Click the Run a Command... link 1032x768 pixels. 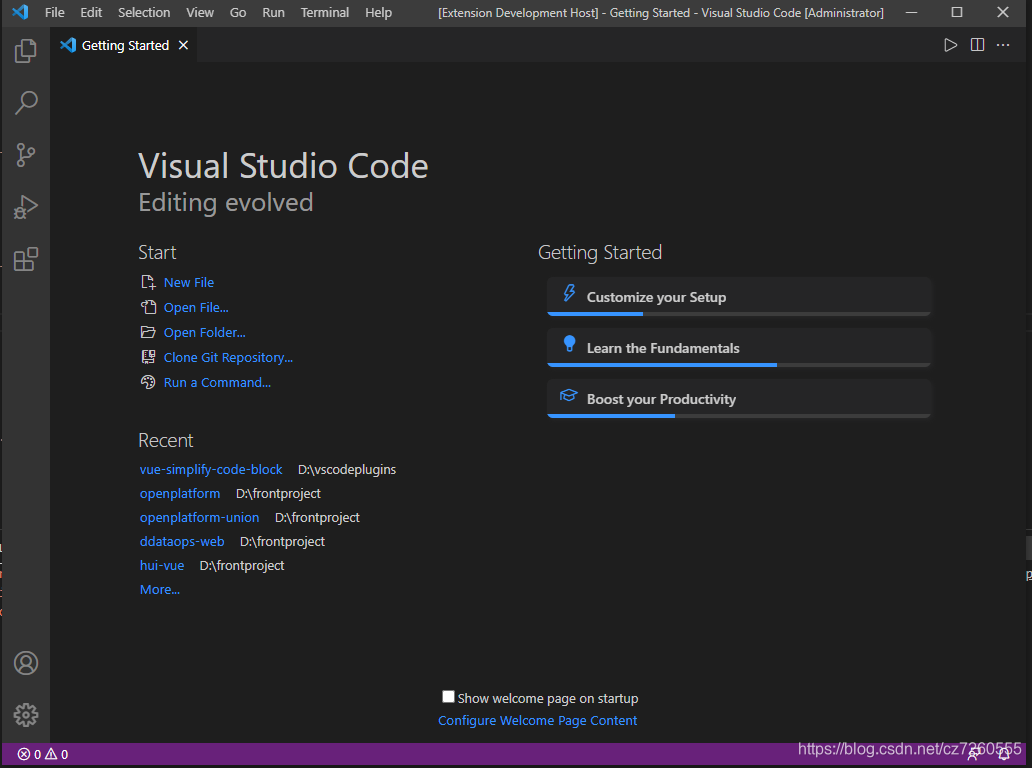pos(217,382)
